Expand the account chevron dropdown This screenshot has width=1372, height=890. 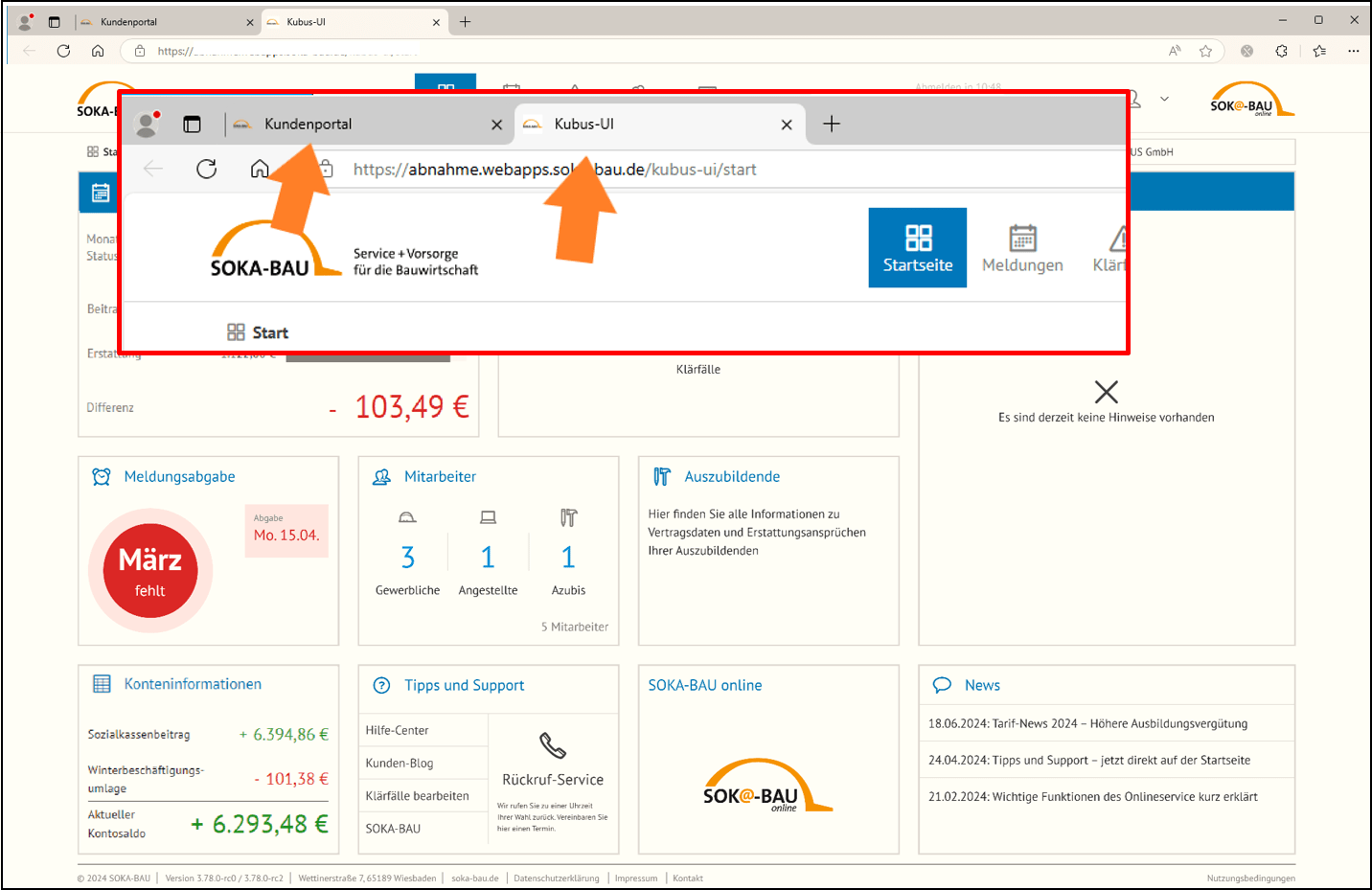pyautogui.click(x=1165, y=99)
